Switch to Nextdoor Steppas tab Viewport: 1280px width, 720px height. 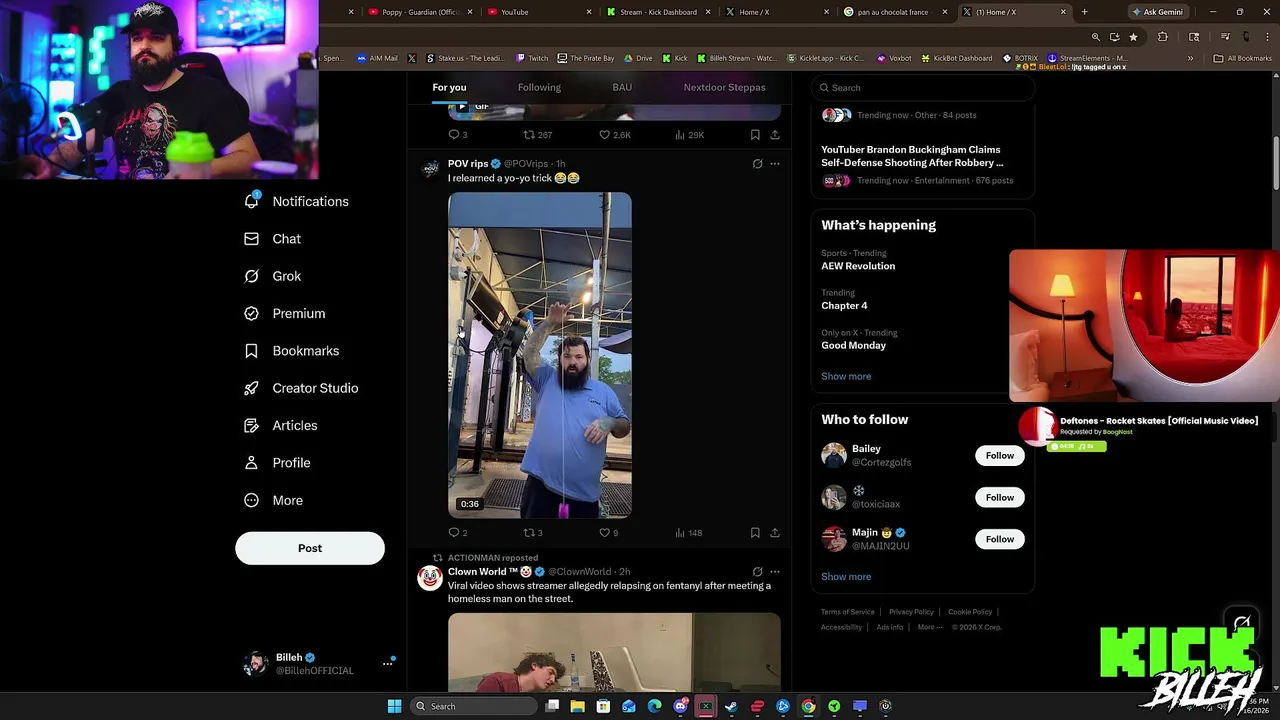tap(724, 87)
